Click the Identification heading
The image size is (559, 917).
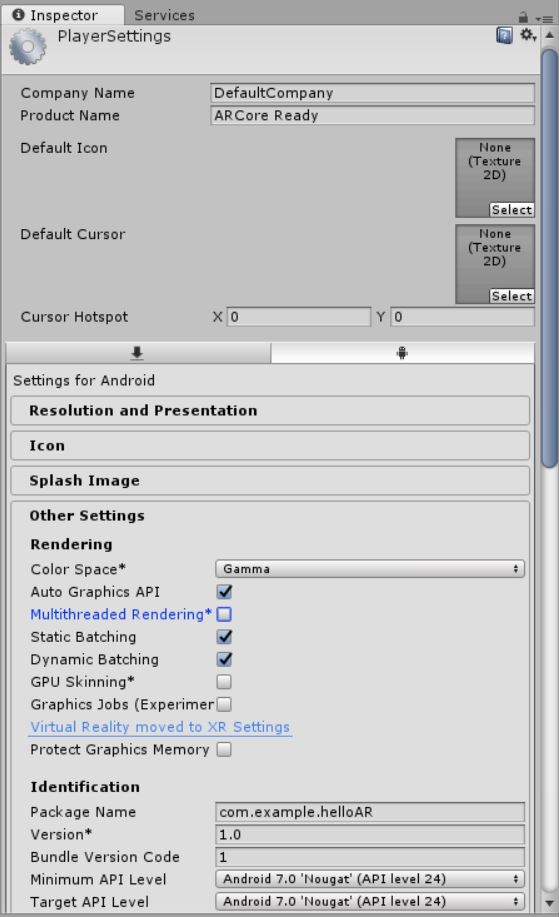[x=85, y=787]
